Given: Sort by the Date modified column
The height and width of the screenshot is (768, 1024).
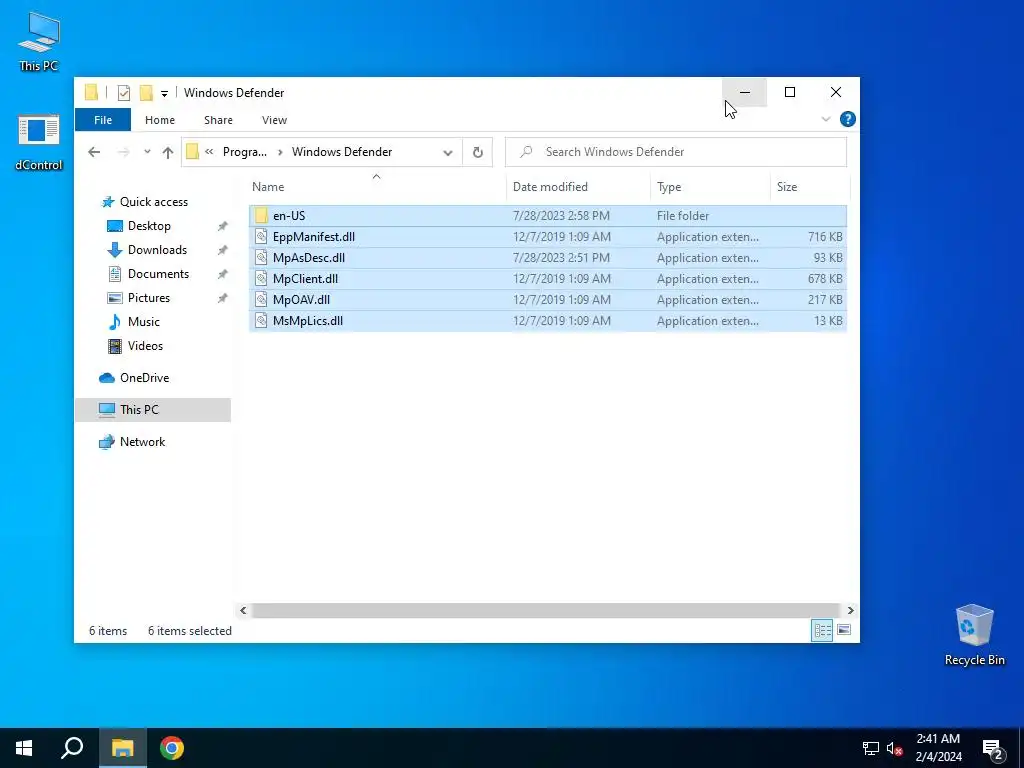Looking at the screenshot, I should pos(550,187).
